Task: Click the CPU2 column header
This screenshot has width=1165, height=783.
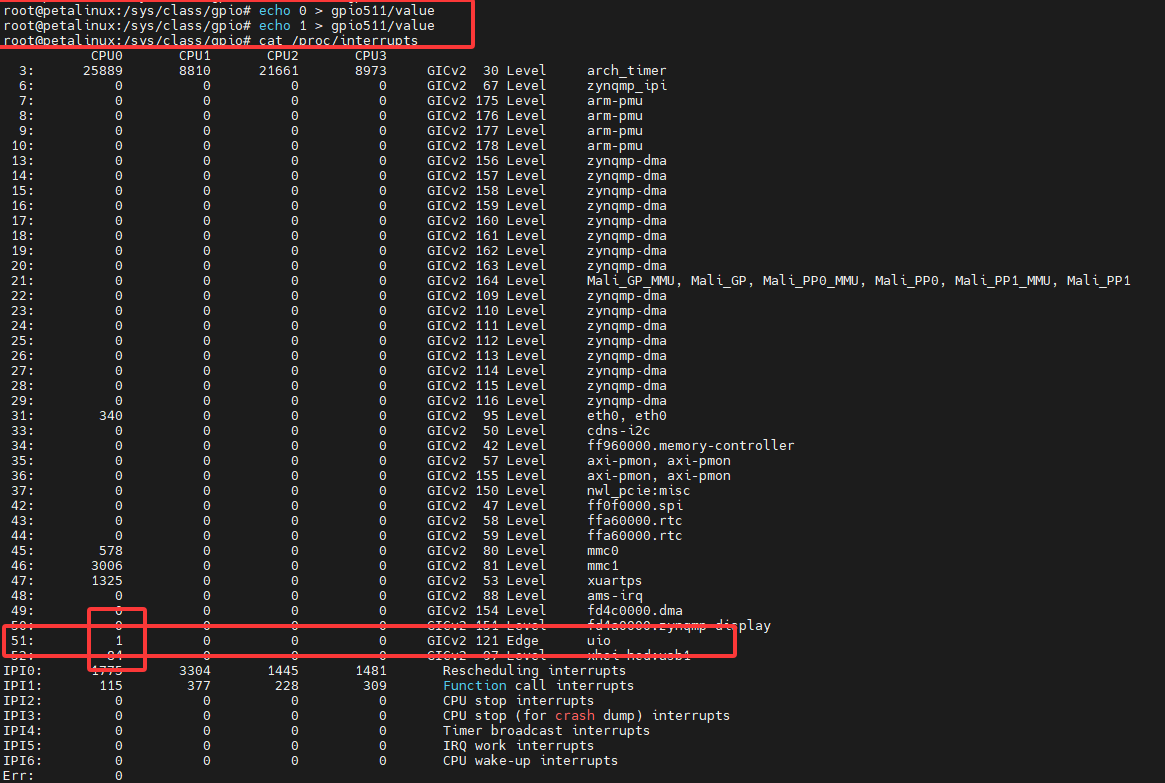Action: 283,55
